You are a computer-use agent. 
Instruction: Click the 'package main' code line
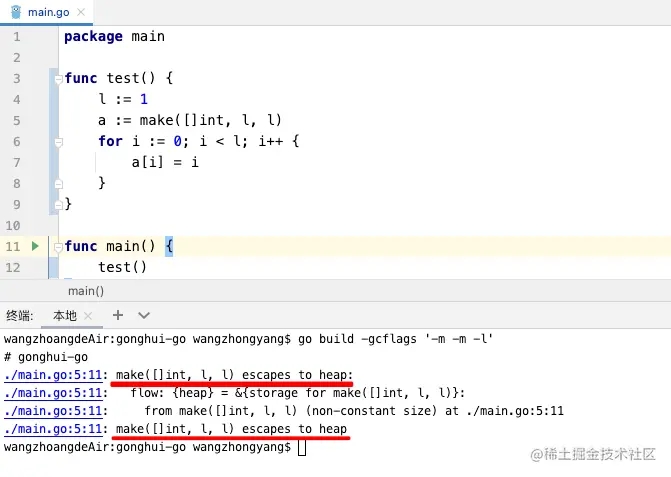point(114,36)
